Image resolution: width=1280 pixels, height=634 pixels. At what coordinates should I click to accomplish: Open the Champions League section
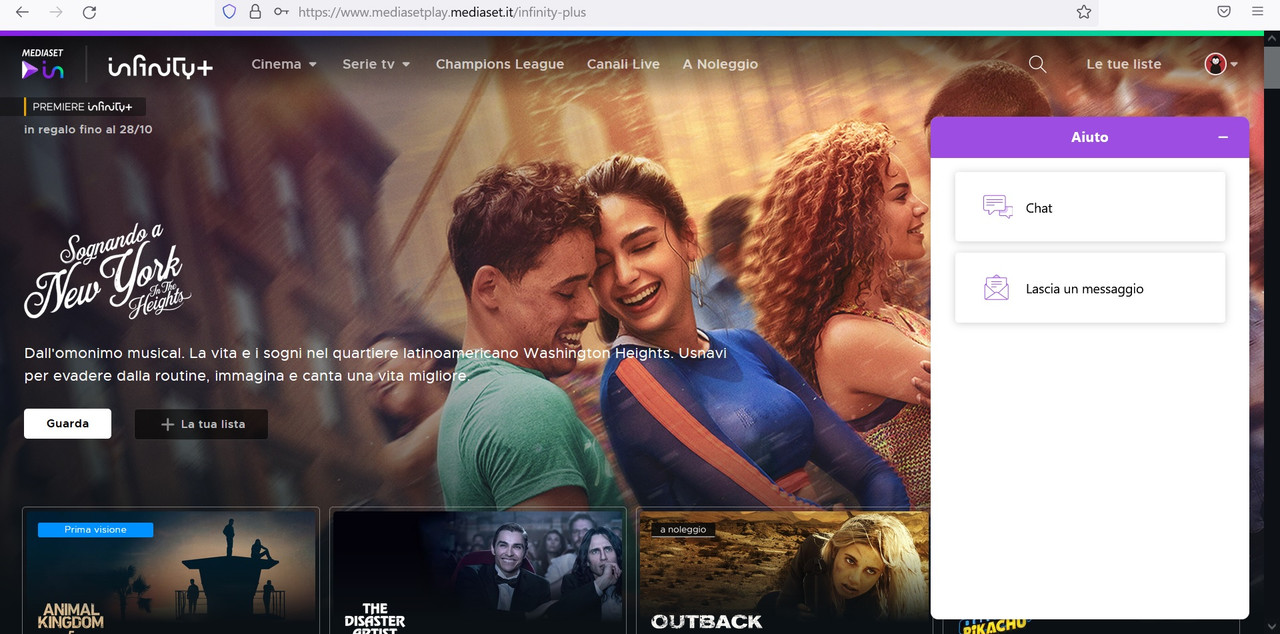(x=500, y=64)
